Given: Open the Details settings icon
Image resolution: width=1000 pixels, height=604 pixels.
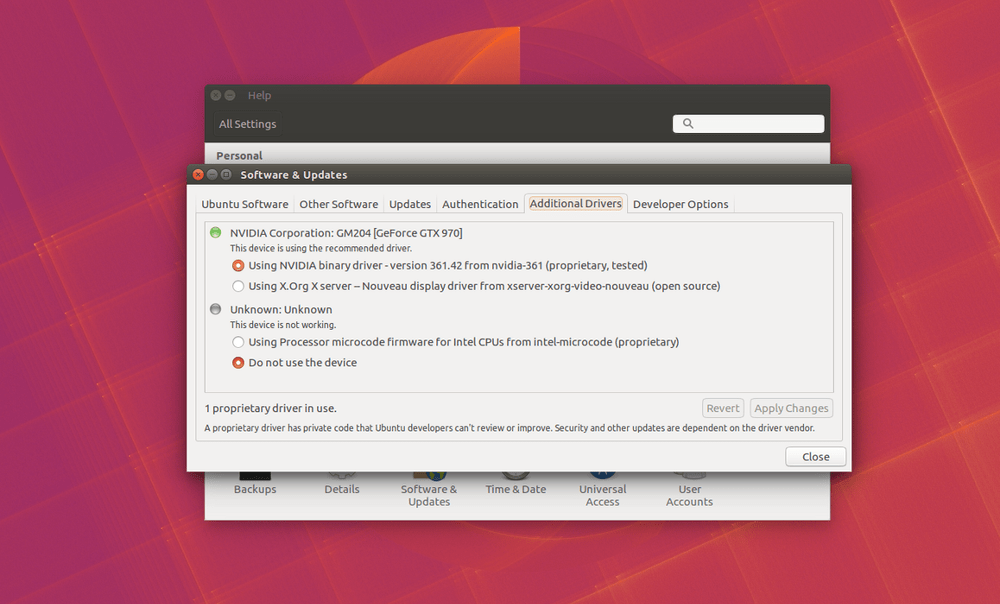Looking at the screenshot, I should (x=342, y=488).
